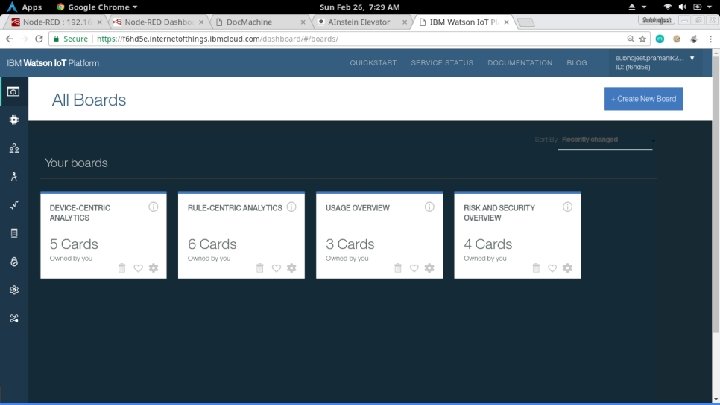The height and width of the screenshot is (405, 720).
Task: Click the page vertical scrollbar
Action: (x=715, y=193)
